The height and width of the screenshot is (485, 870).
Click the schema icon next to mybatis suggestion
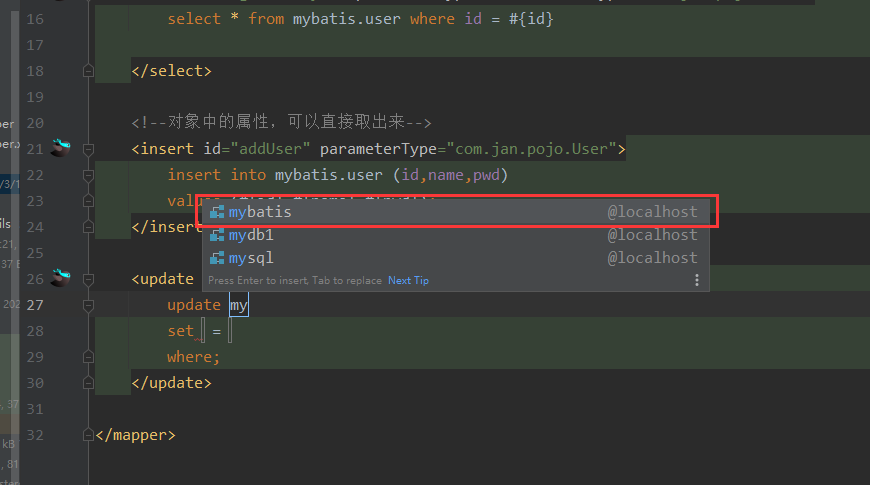pyautogui.click(x=217, y=213)
